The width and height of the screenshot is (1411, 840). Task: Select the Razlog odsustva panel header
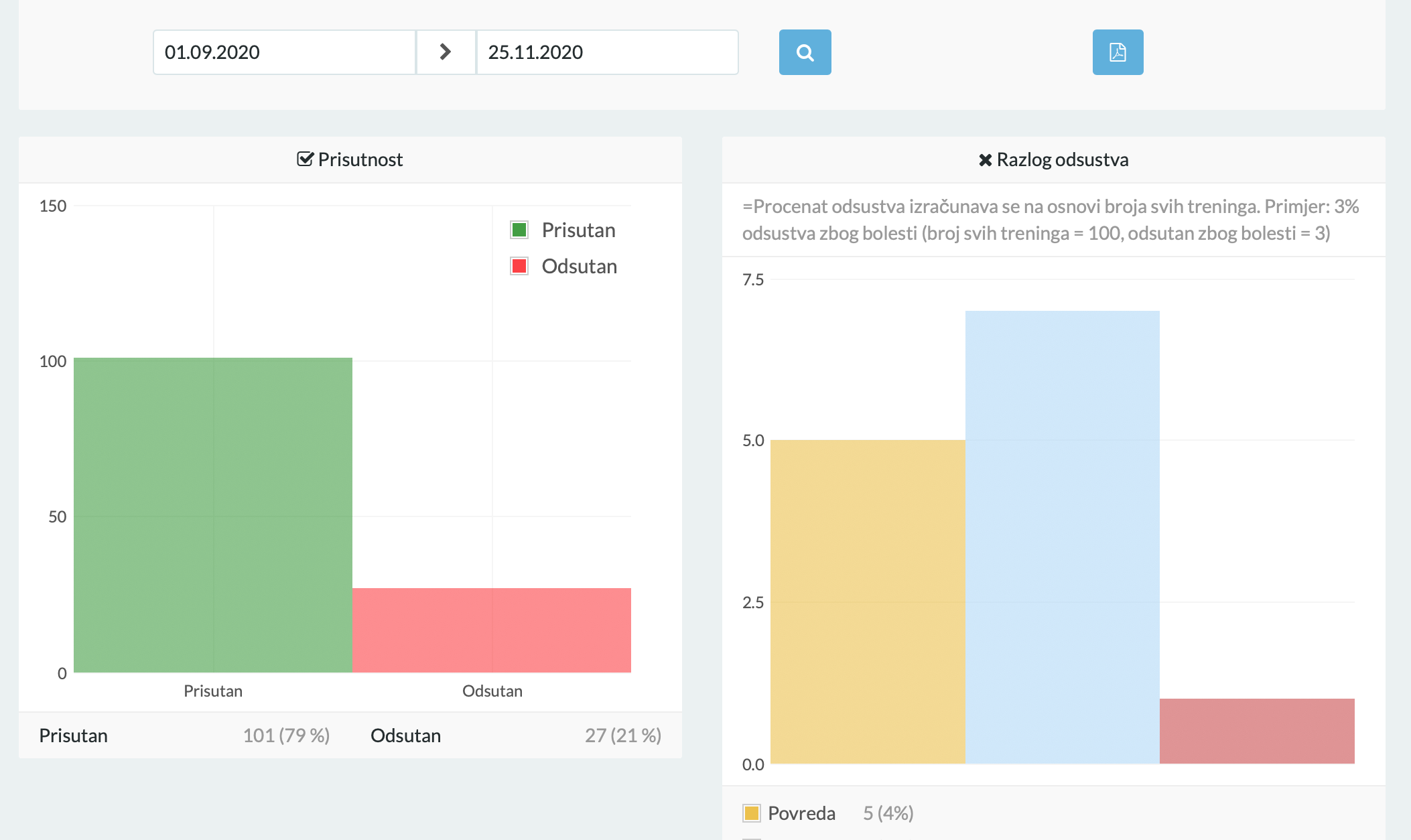(1062, 159)
